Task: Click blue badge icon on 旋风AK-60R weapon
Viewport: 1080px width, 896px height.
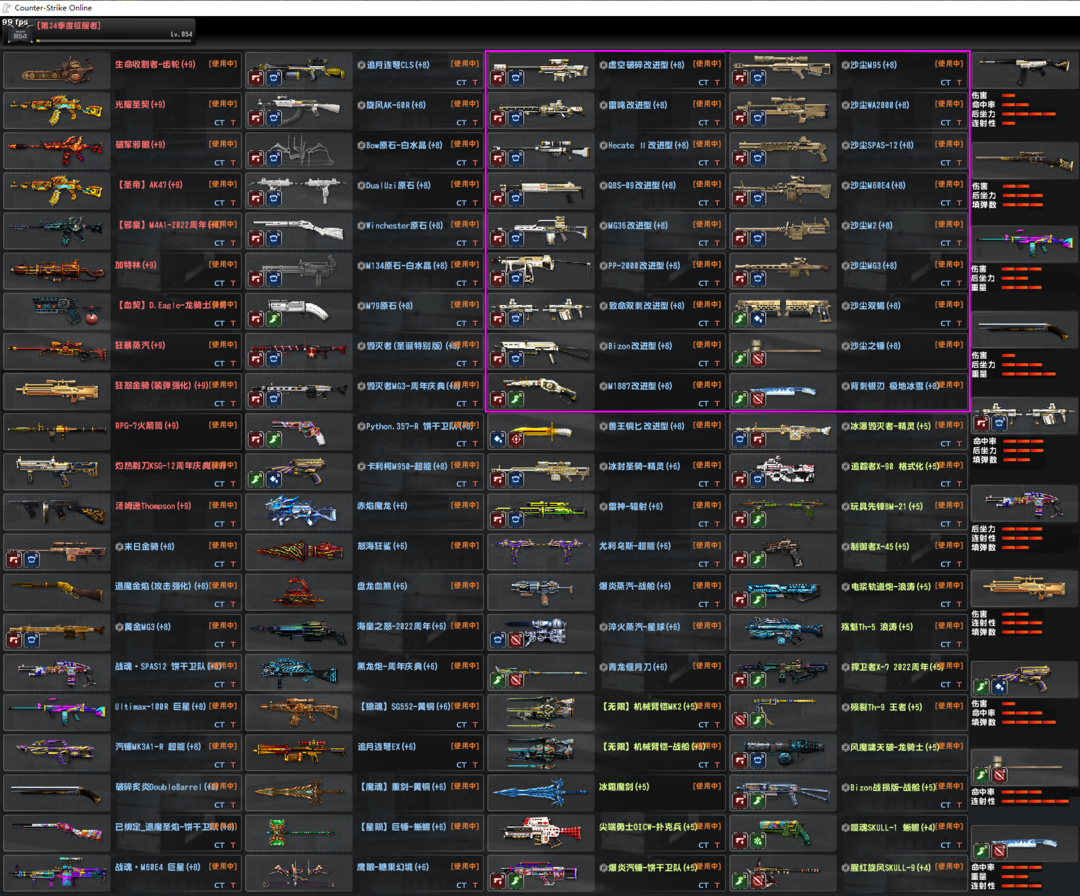Action: tap(273, 118)
